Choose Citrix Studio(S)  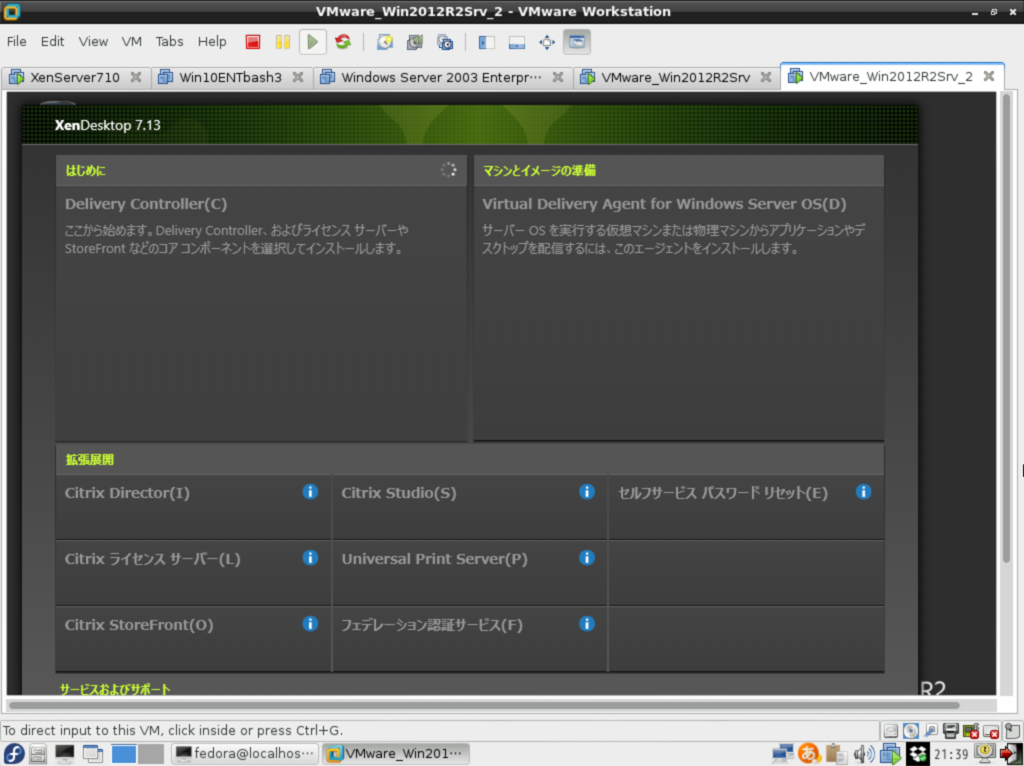click(399, 493)
